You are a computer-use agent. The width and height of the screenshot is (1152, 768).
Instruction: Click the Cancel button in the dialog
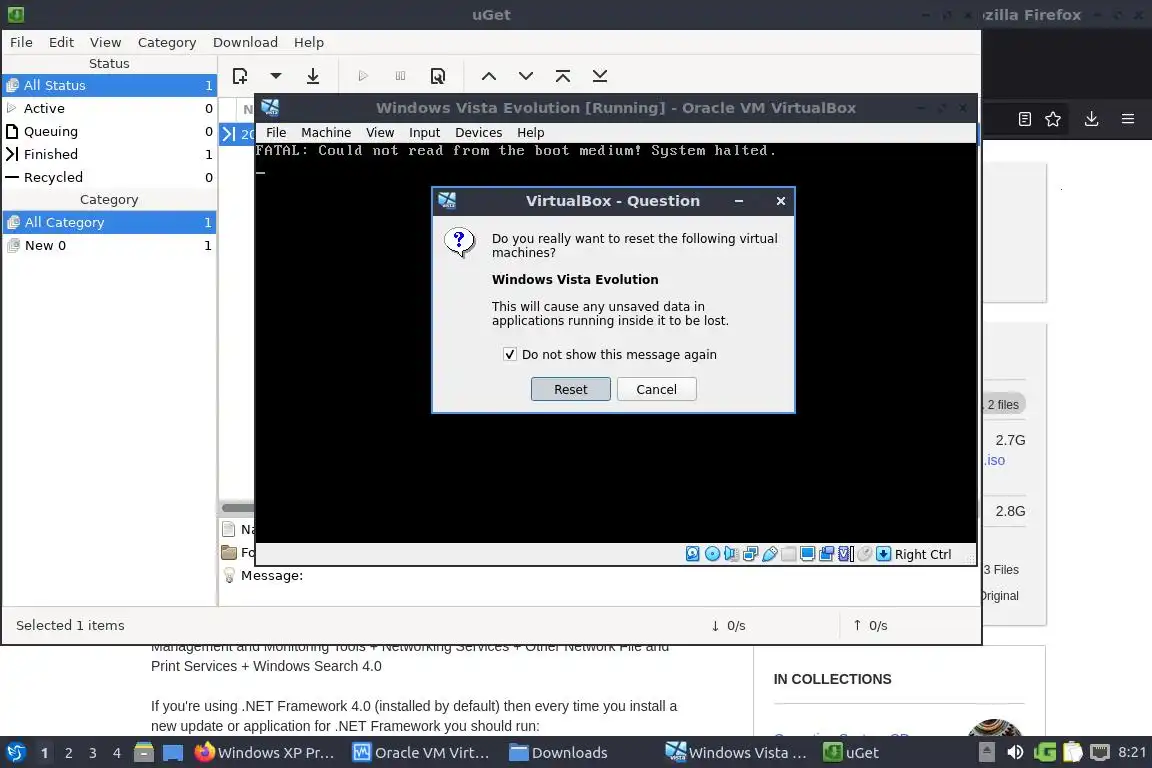pos(657,390)
